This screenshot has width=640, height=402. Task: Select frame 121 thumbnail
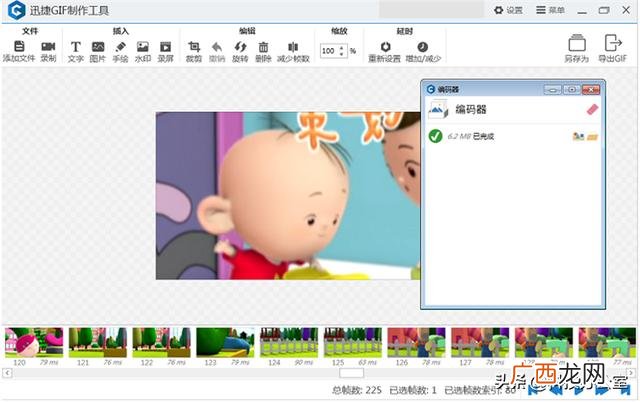click(98, 342)
